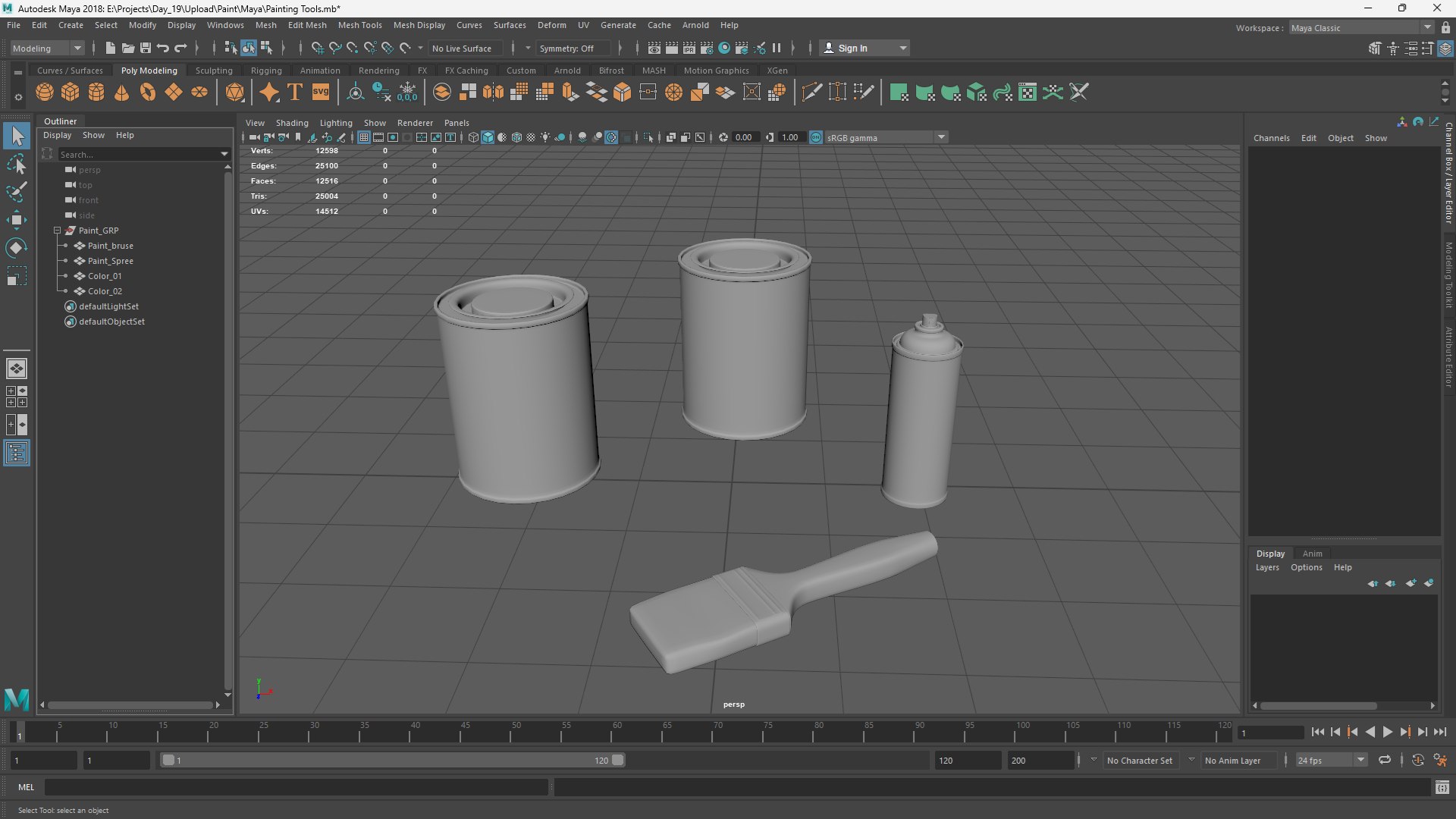The width and height of the screenshot is (1456, 819).
Task: Switch to the Anim layer tab
Action: point(1312,554)
